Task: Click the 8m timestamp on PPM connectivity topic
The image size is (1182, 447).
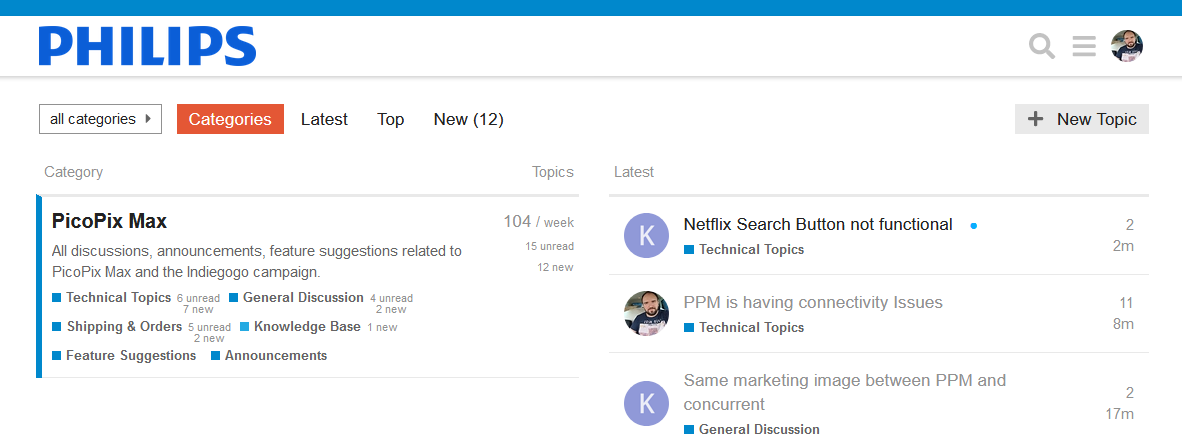Action: [1123, 324]
